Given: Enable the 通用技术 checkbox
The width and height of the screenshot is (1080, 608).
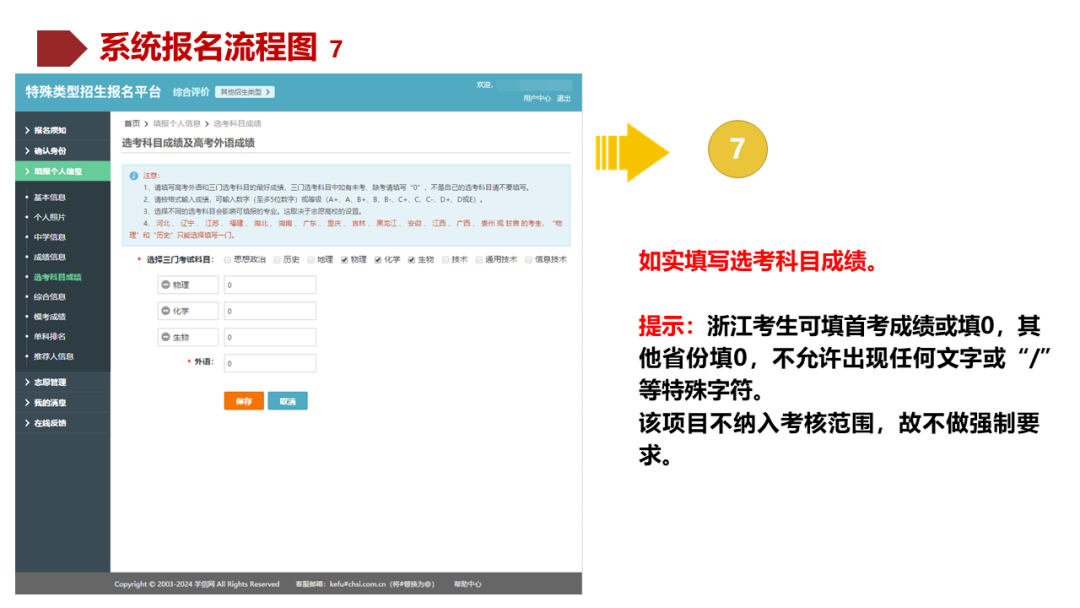Looking at the screenshot, I should pyautogui.click(x=477, y=259).
